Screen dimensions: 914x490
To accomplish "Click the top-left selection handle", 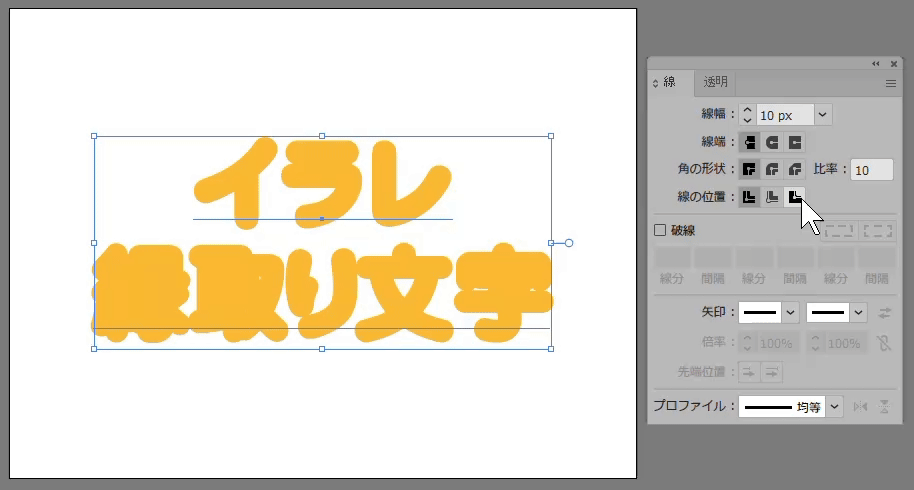I will pyautogui.click(x=94, y=136).
